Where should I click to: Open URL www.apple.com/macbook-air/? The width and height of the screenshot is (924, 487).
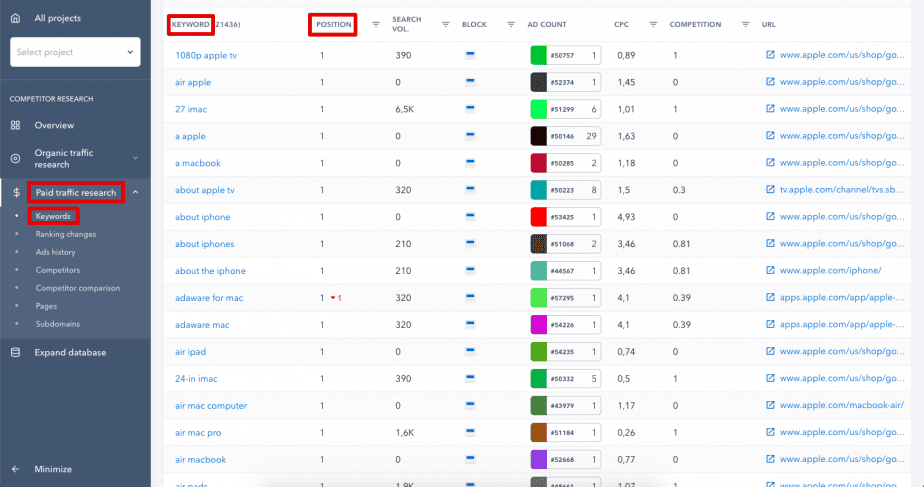[x=842, y=405]
